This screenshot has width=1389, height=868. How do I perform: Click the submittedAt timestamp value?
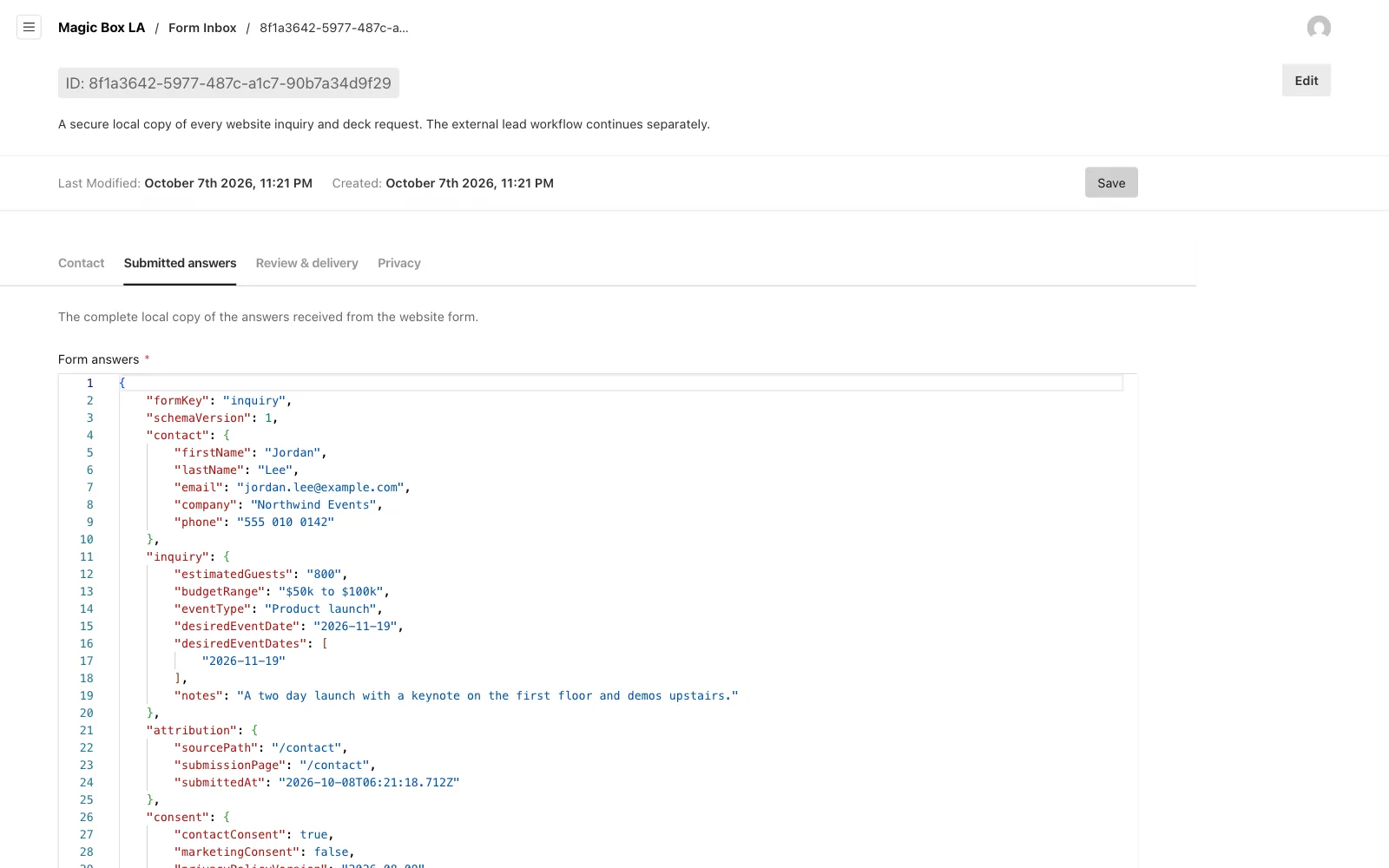[x=369, y=782]
